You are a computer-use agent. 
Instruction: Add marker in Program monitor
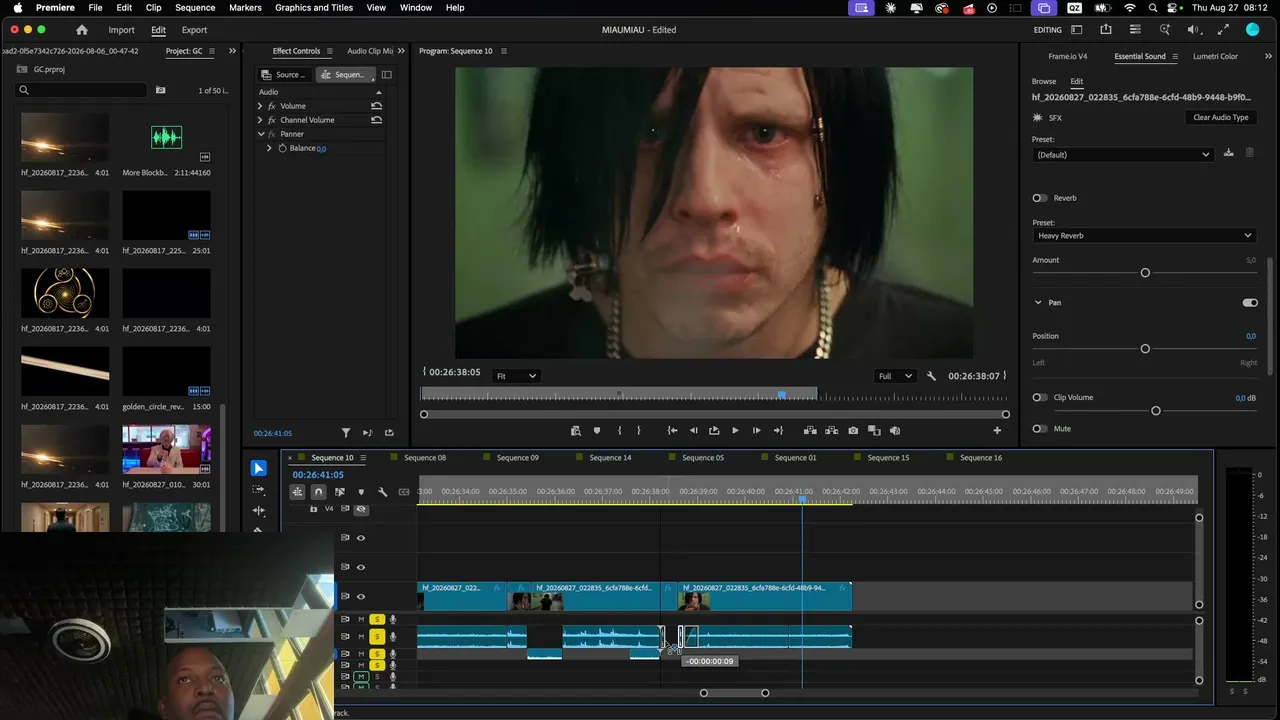[x=597, y=431]
